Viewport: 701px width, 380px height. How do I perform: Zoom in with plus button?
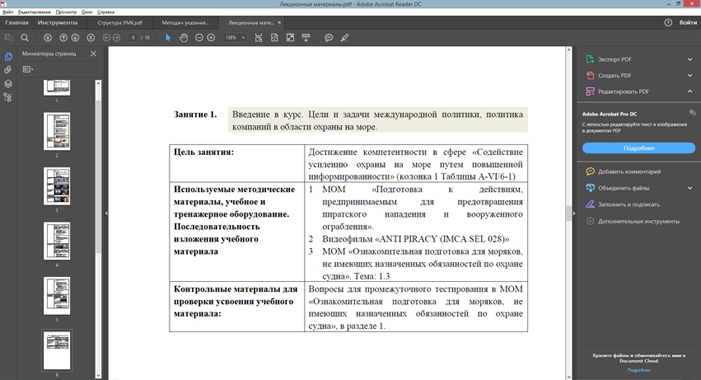coord(211,38)
